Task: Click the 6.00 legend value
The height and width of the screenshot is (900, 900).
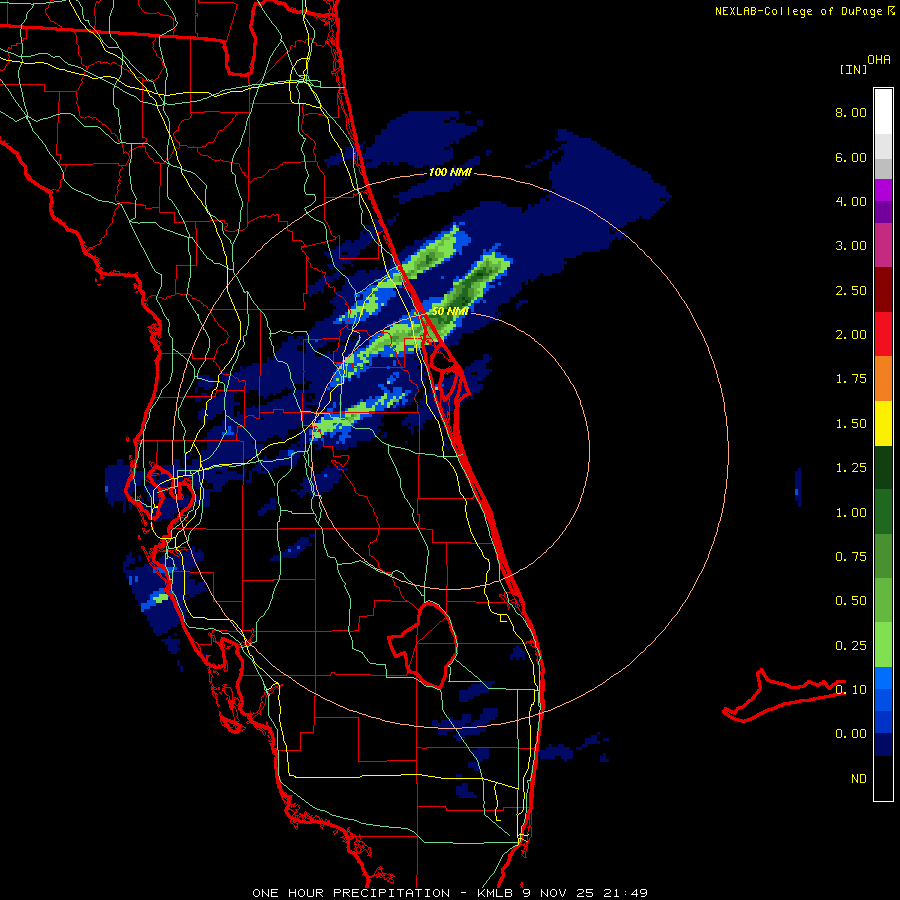Action: (851, 157)
